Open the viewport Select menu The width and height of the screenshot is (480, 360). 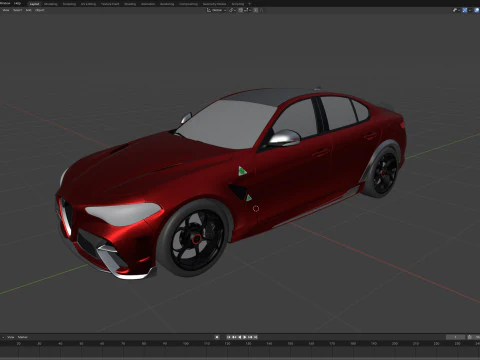point(17,10)
